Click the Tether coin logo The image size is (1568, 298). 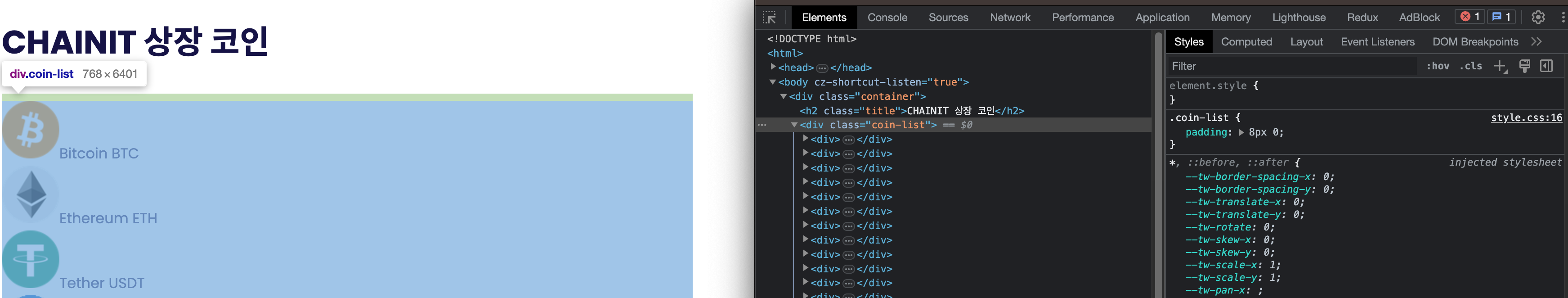[31, 259]
